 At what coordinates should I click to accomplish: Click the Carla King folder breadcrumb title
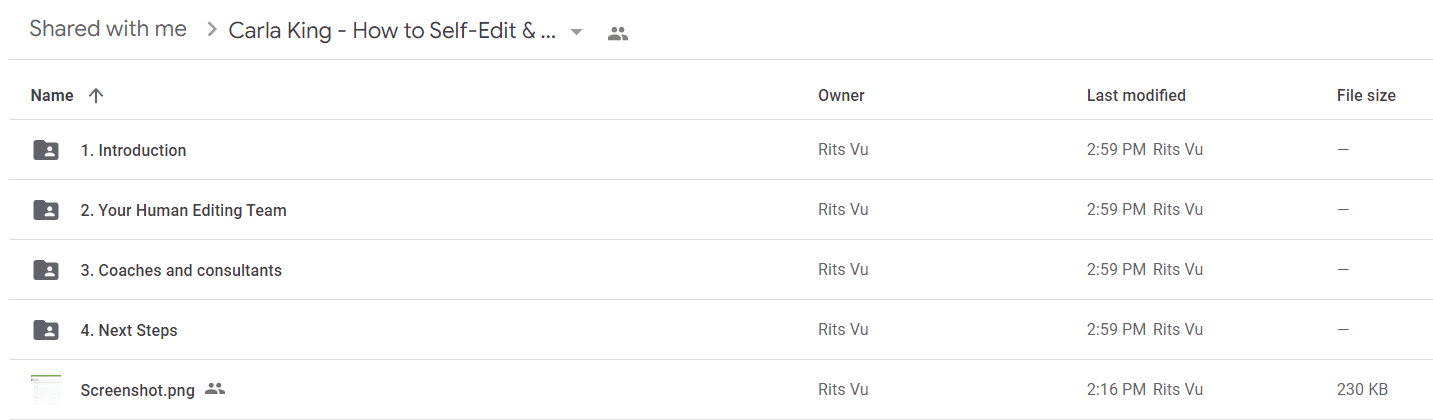point(392,30)
